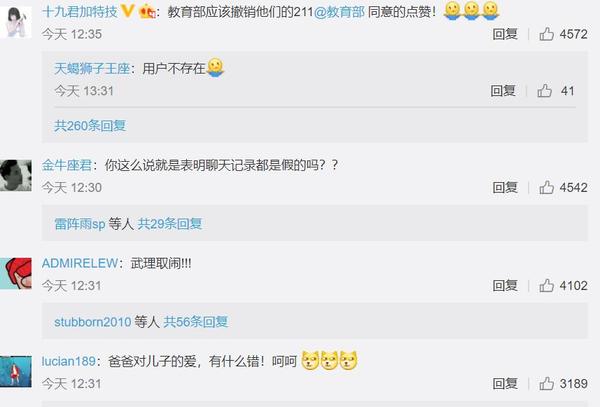Screen dimensions: 600x407
Task: Like 天蝎狮子王座's reply with 41 likes
Action: [x=544, y=91]
